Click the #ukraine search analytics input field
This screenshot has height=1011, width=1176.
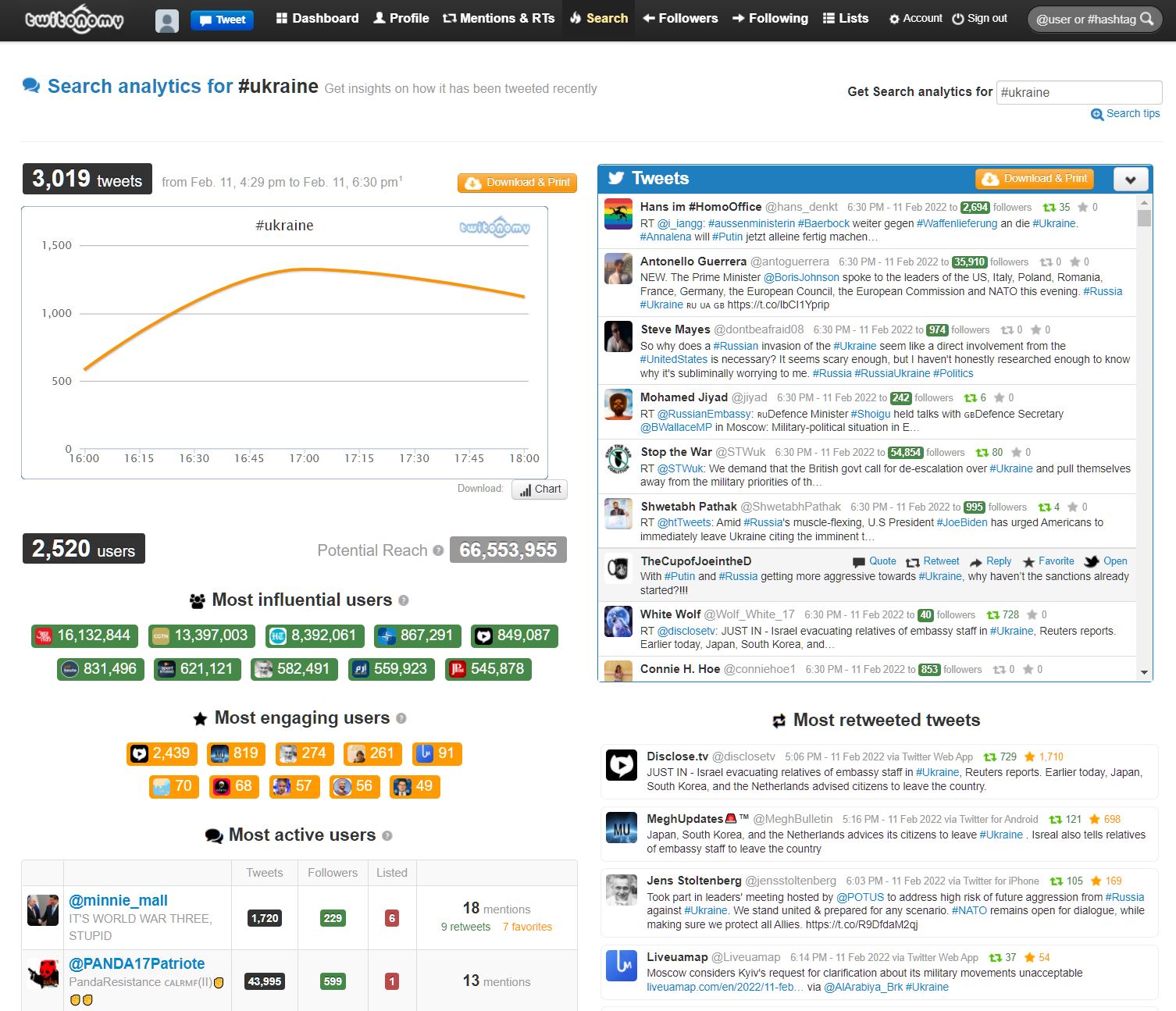point(1079,92)
